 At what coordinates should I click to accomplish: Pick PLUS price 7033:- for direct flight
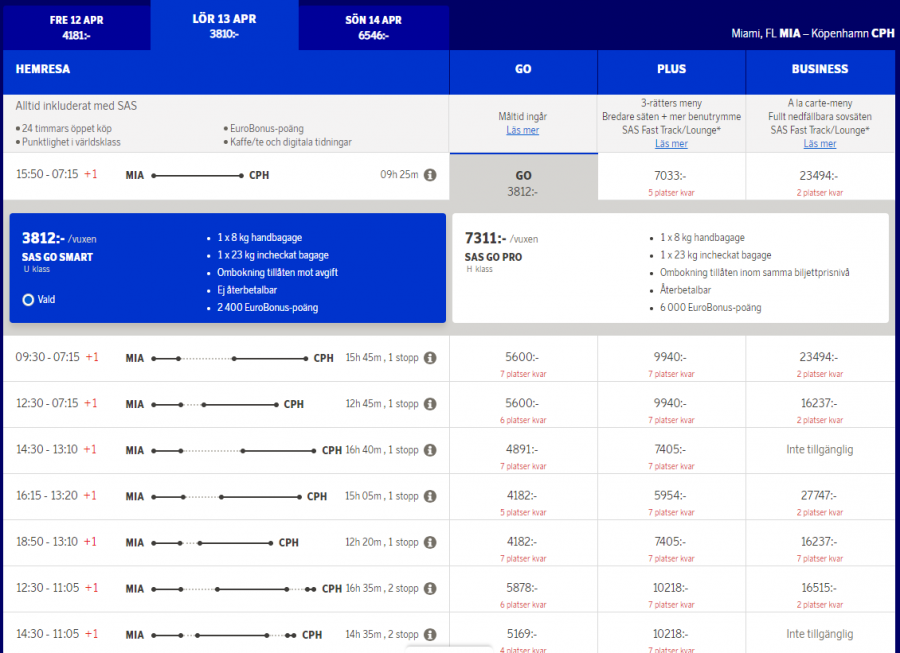[x=671, y=175]
